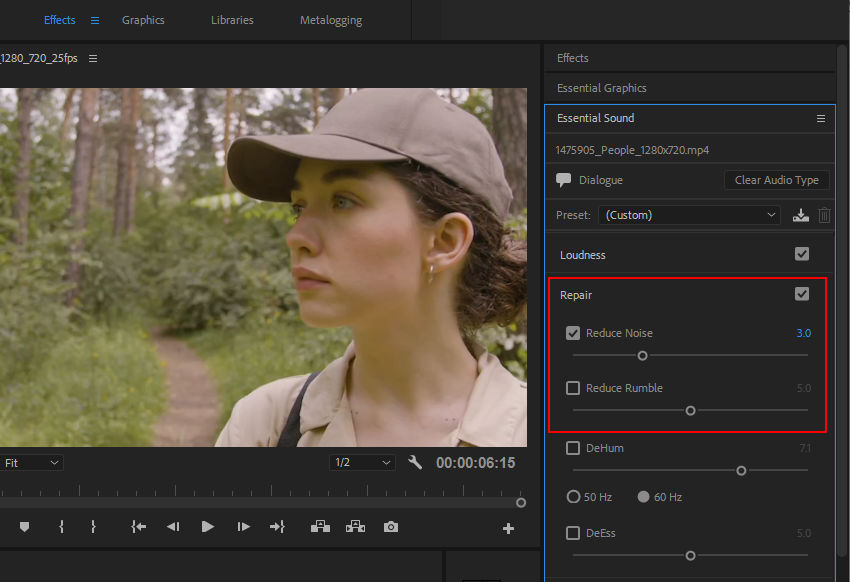Viewport: 850px width, 582px height.
Task: Export frame with camera icon
Action: pos(391,527)
